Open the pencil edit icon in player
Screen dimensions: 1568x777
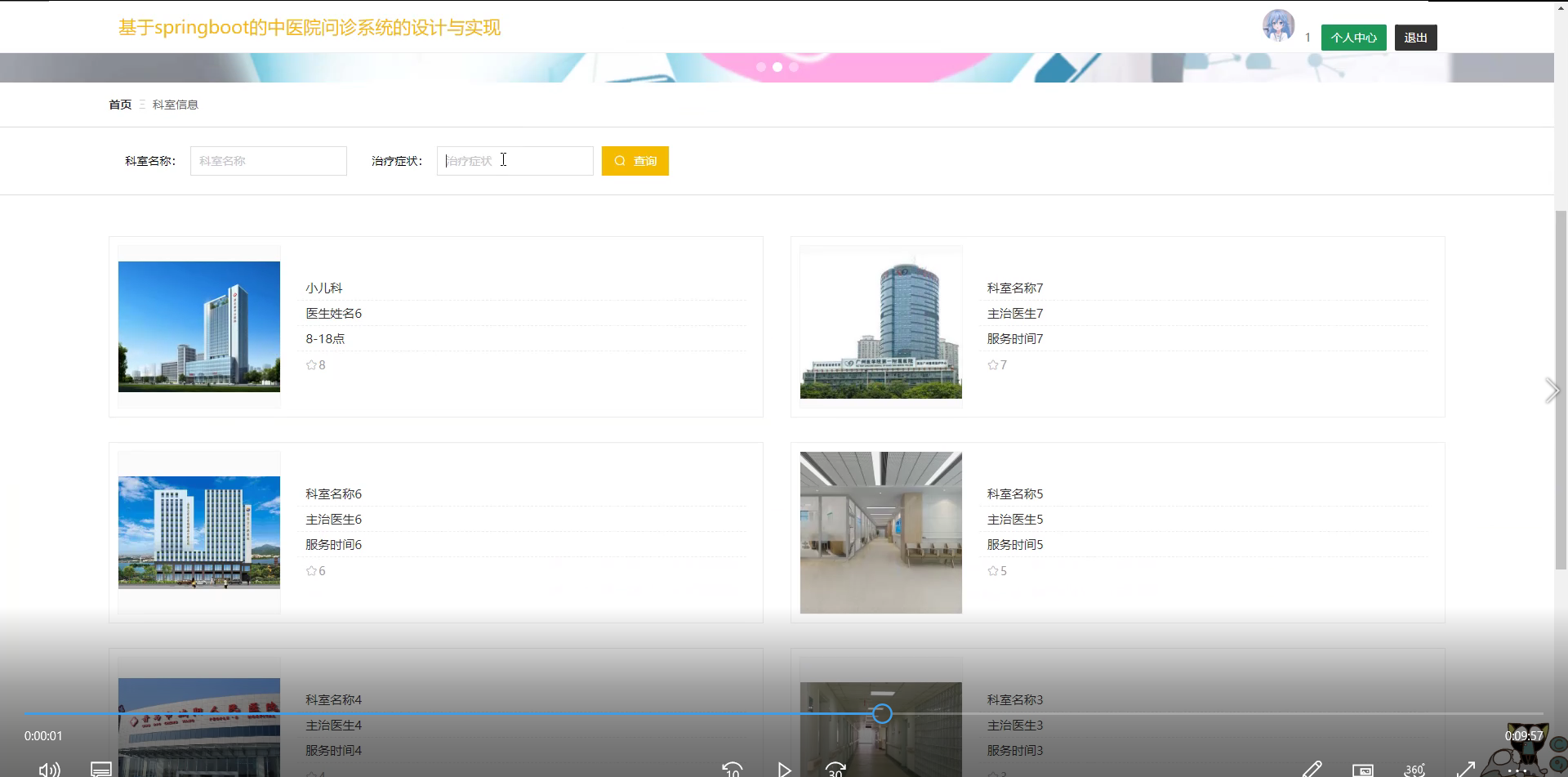pos(1312,770)
